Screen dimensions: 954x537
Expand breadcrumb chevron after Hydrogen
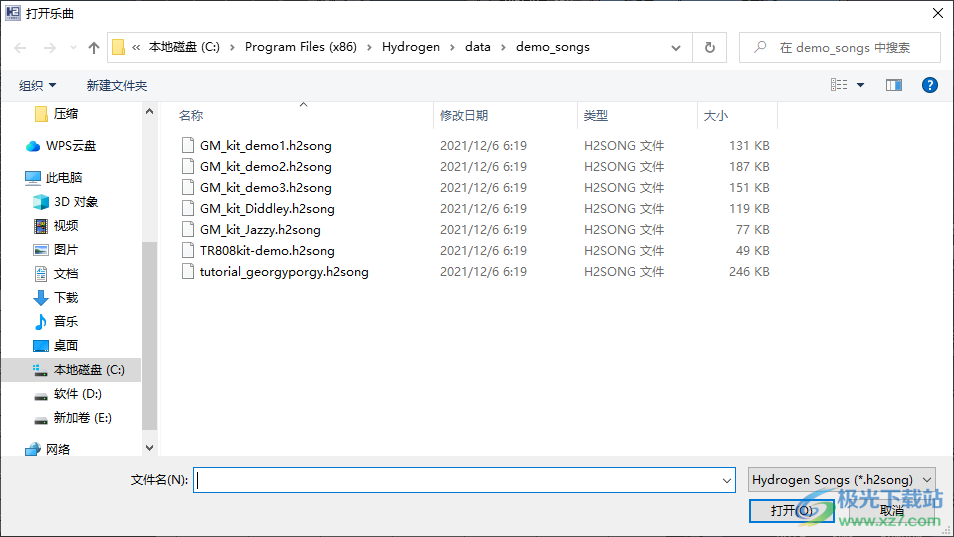tap(452, 47)
